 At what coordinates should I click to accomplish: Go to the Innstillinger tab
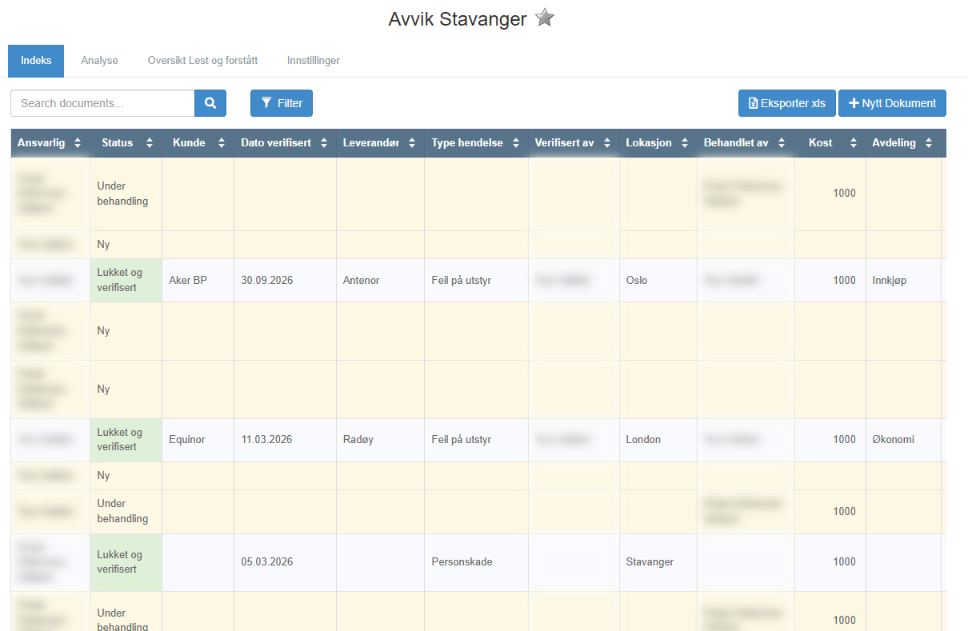coord(313,61)
